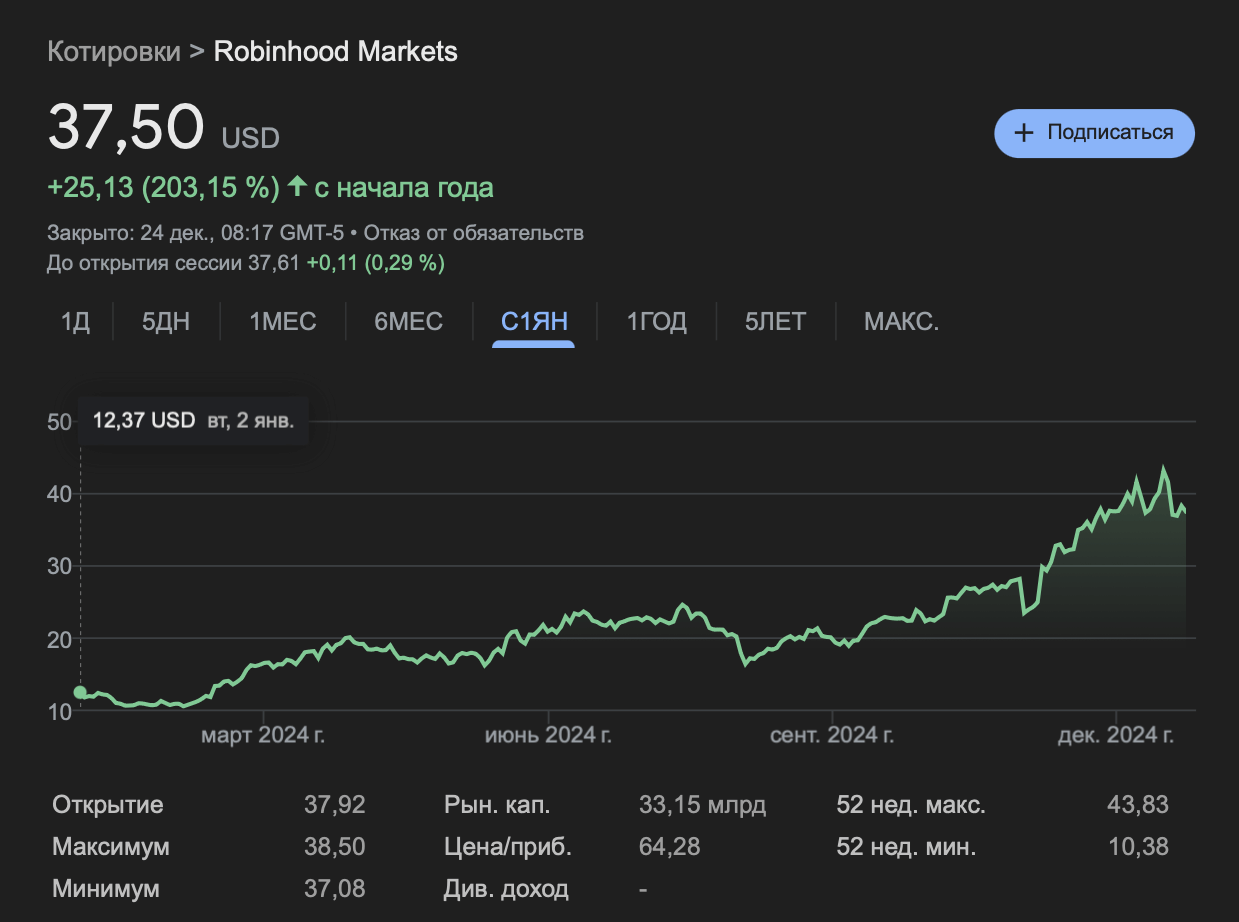This screenshot has width=1239, height=922.
Task: Click the Минимум value 37,08
Action: 335,888
